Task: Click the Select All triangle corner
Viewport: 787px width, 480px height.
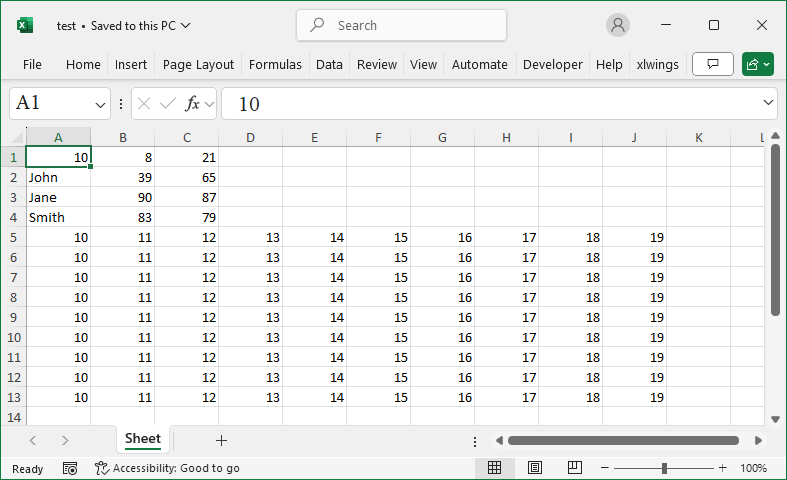Action: (18, 137)
